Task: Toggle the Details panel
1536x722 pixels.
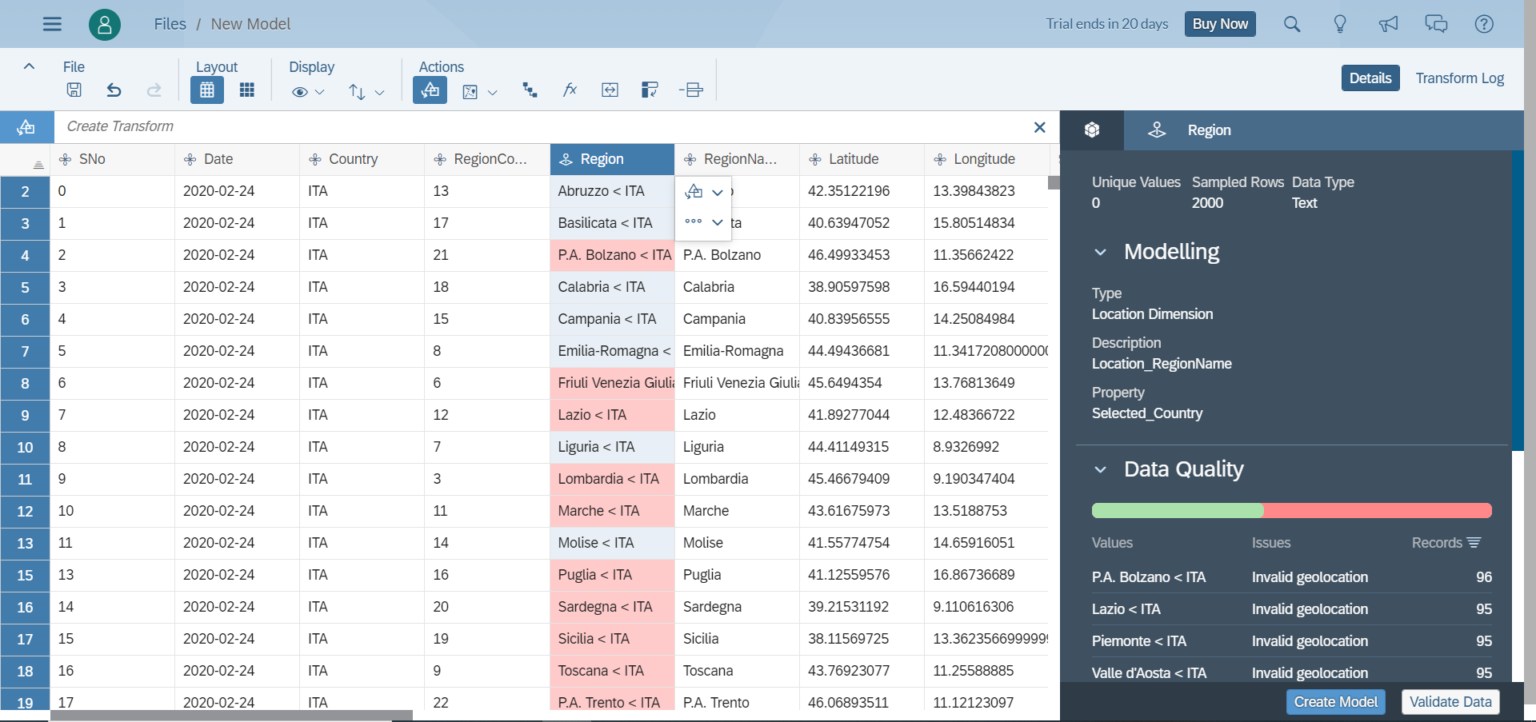Action: [x=1370, y=78]
